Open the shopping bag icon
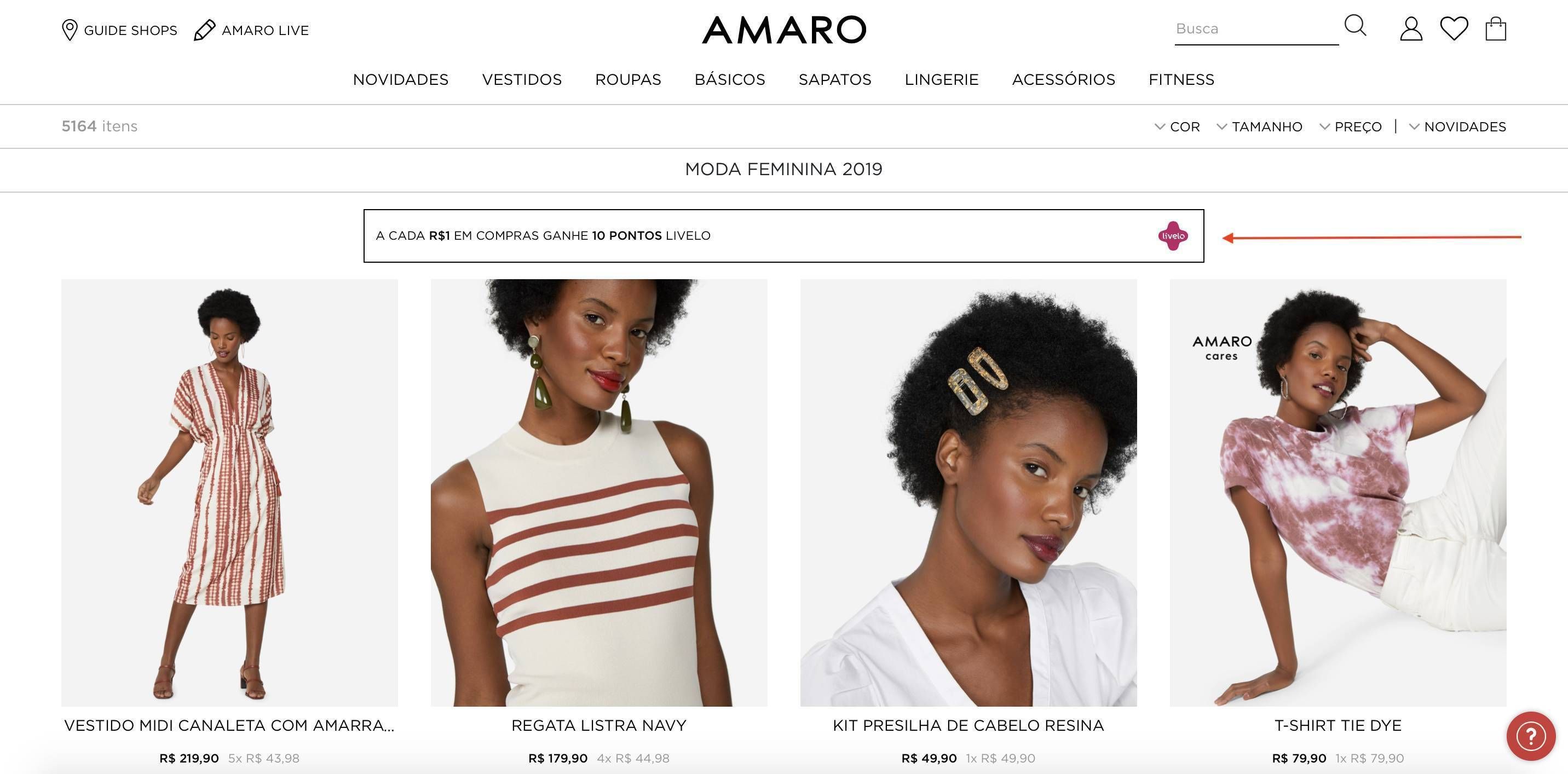This screenshot has width=1568, height=774. tap(1496, 28)
